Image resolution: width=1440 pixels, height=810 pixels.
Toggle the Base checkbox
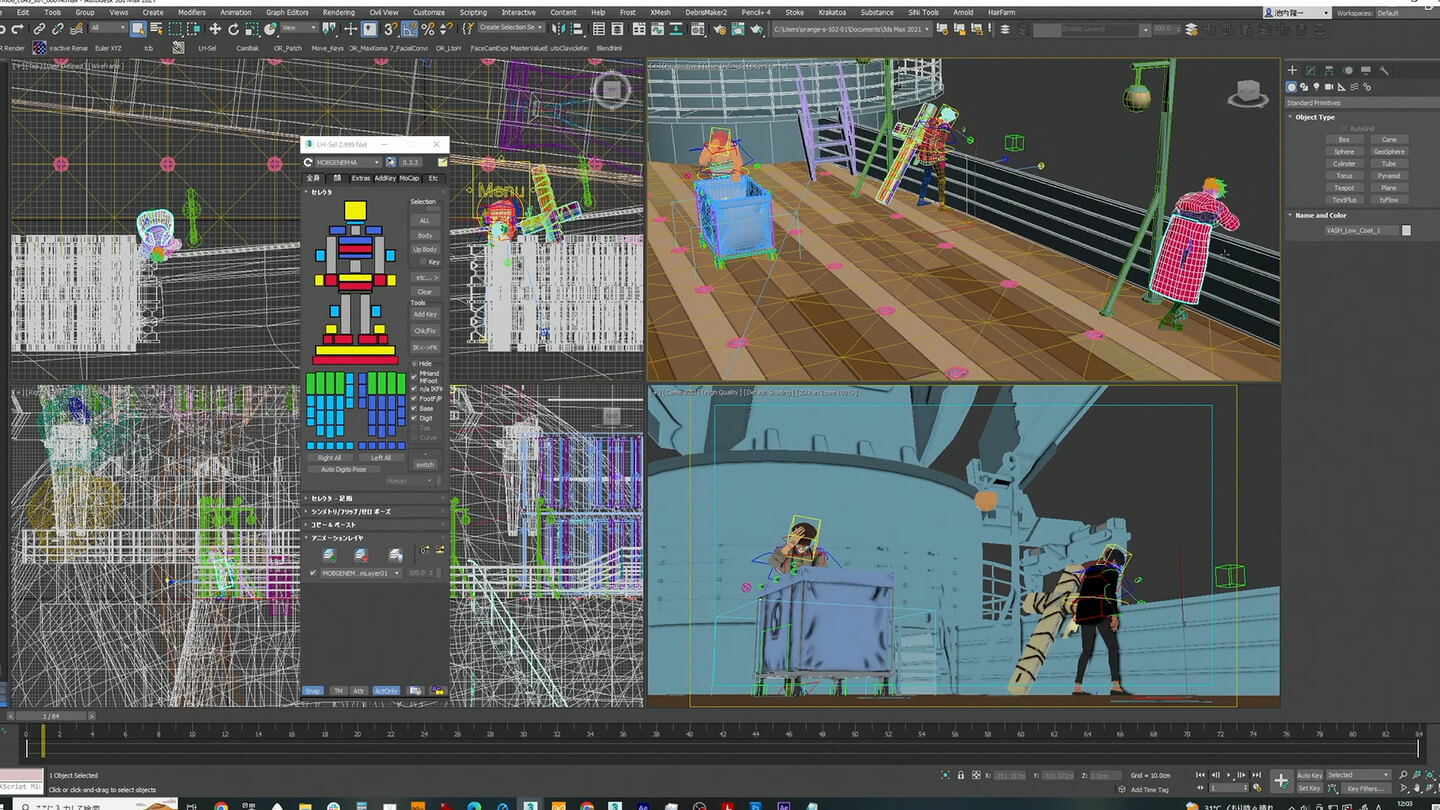click(414, 408)
